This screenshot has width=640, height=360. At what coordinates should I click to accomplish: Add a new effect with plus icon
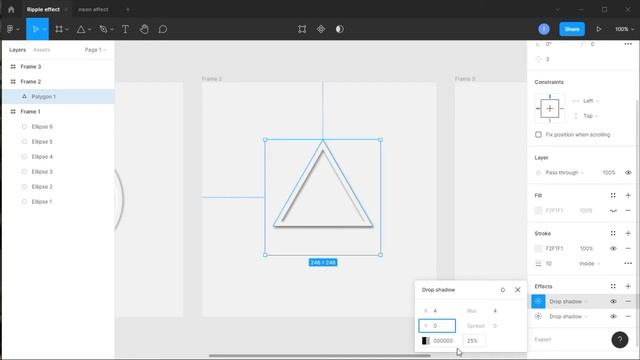coord(628,287)
